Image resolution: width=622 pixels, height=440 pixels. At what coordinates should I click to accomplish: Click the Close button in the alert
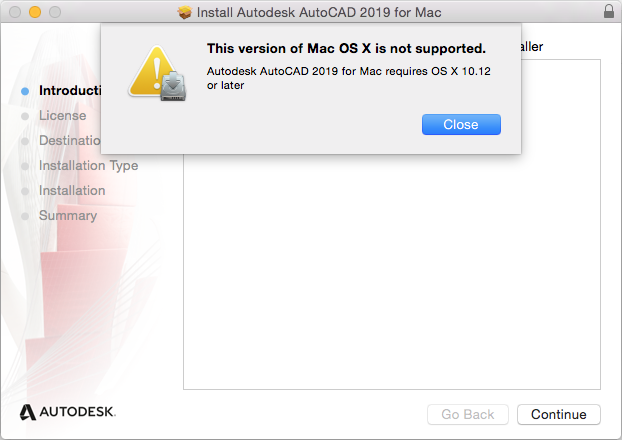pyautogui.click(x=461, y=125)
